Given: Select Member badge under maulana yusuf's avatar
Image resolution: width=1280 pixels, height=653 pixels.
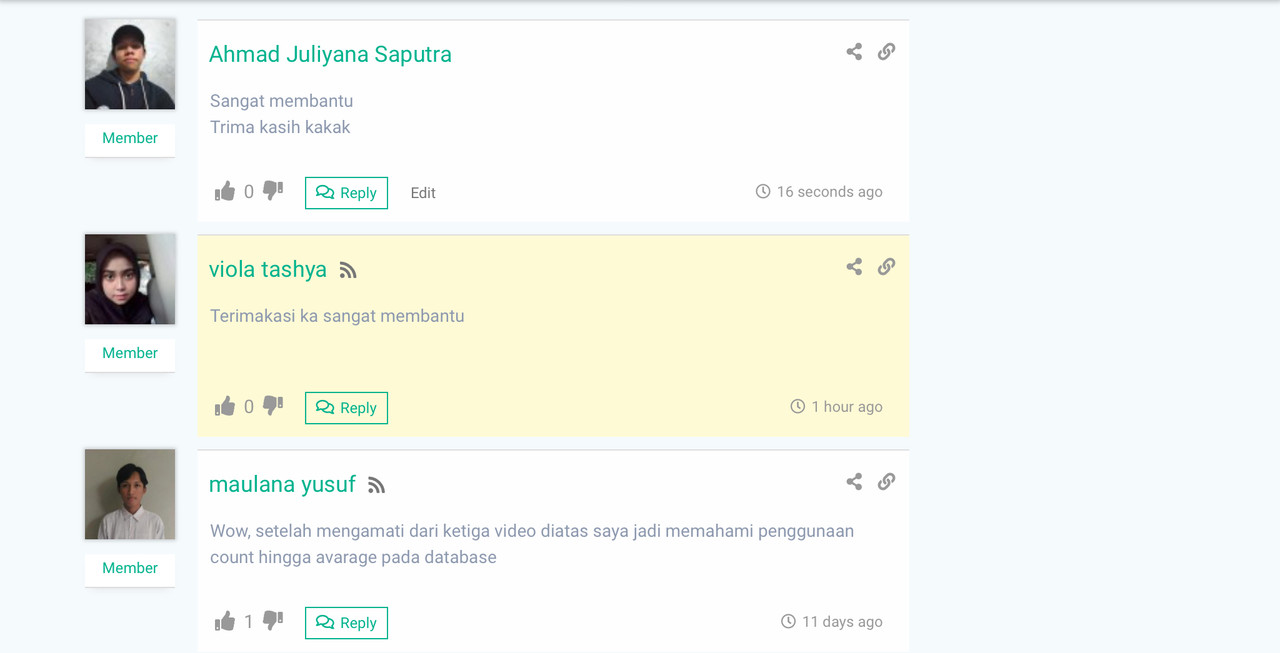Looking at the screenshot, I should coord(130,569).
